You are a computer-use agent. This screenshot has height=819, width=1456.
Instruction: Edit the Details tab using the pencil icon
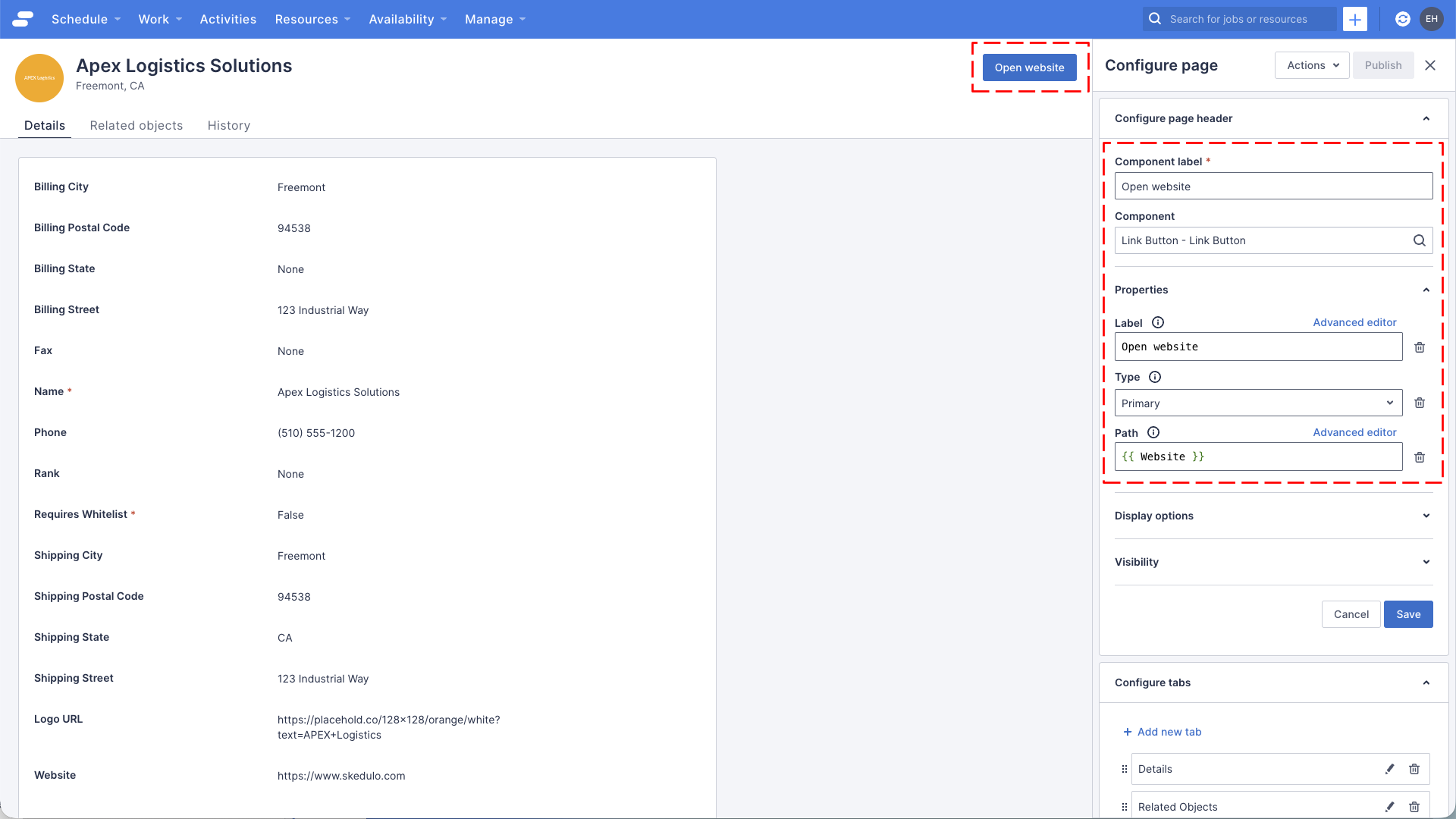(1390, 769)
